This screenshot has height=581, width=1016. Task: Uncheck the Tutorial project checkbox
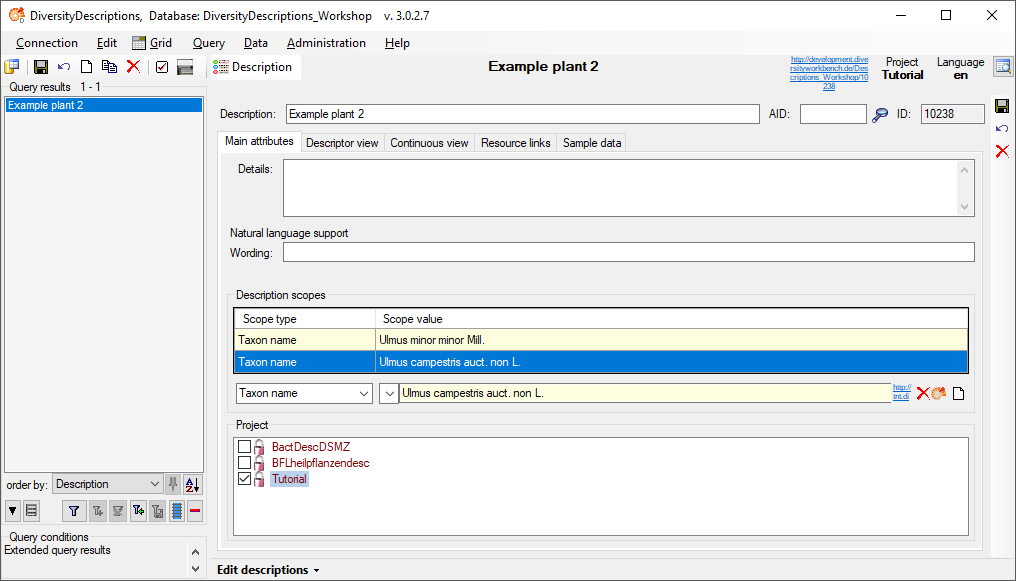(245, 479)
